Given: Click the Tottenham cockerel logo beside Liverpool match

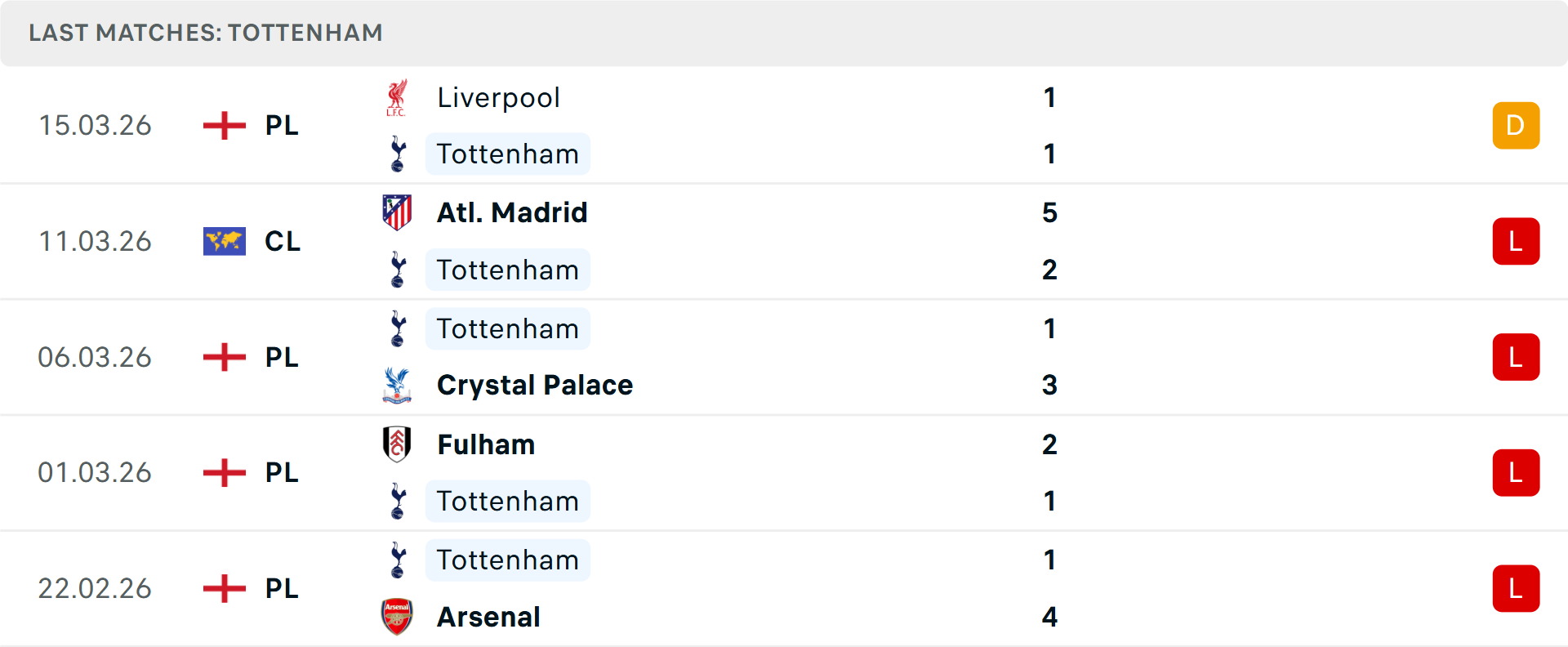Looking at the screenshot, I should pyautogui.click(x=398, y=154).
